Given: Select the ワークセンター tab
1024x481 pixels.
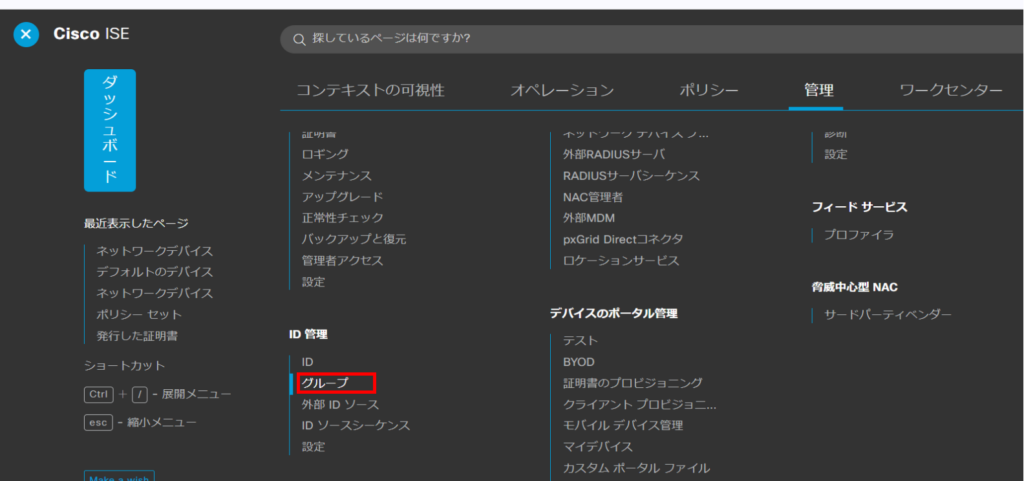Looking at the screenshot, I should [951, 91].
